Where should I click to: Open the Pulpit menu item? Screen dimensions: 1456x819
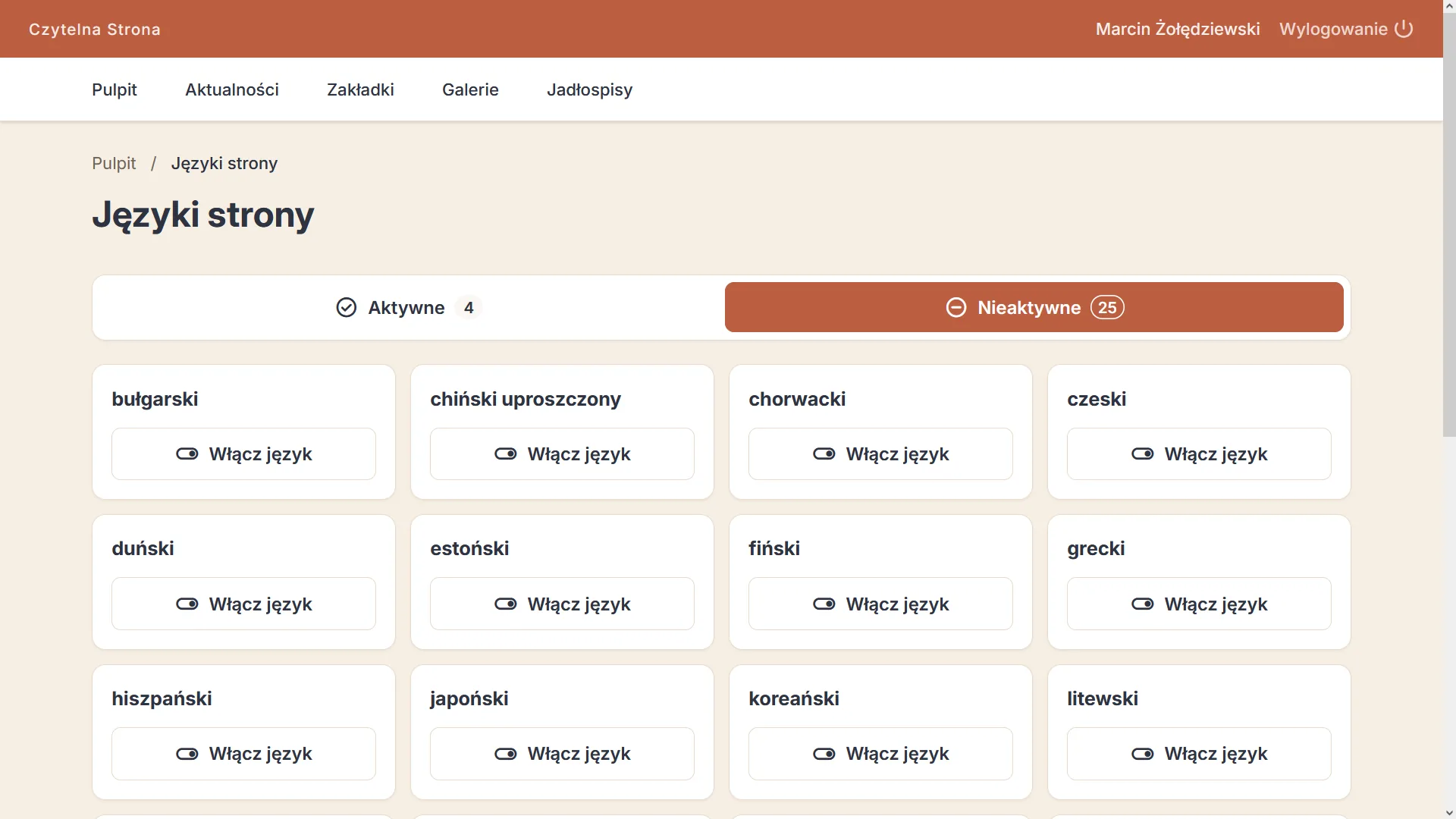(115, 89)
